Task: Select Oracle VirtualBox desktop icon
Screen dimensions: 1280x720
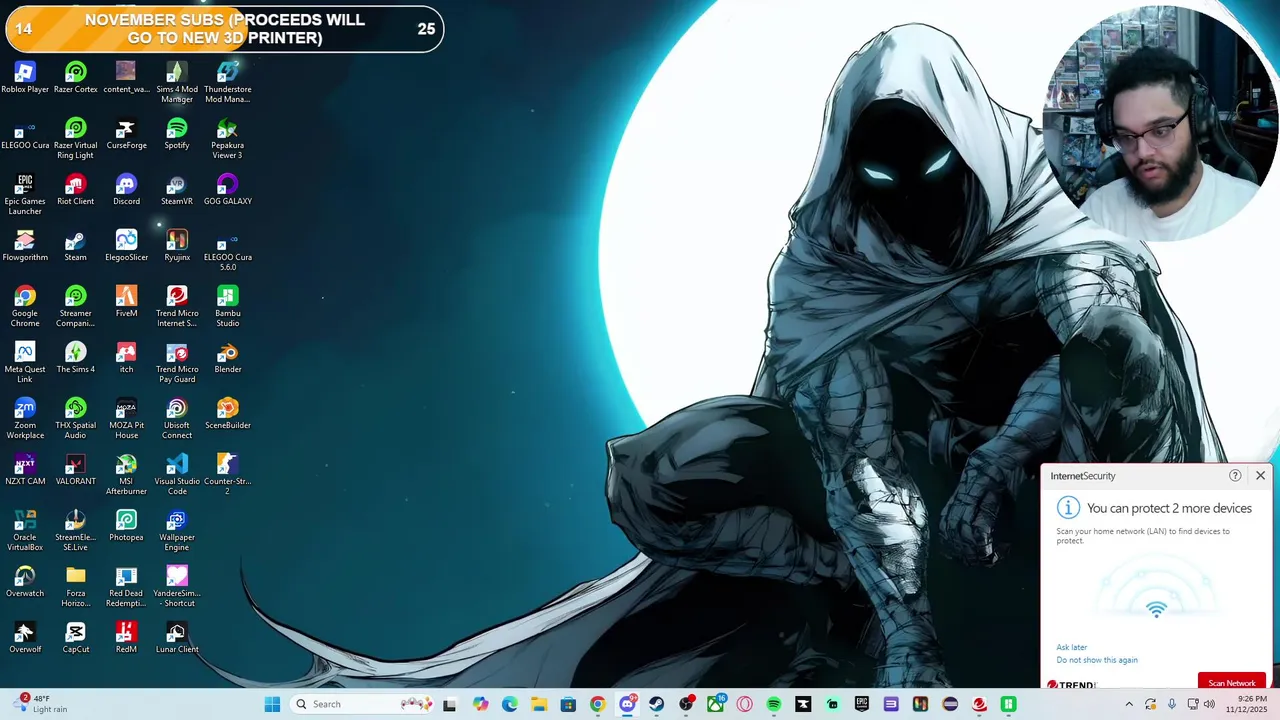Action: click(x=25, y=530)
